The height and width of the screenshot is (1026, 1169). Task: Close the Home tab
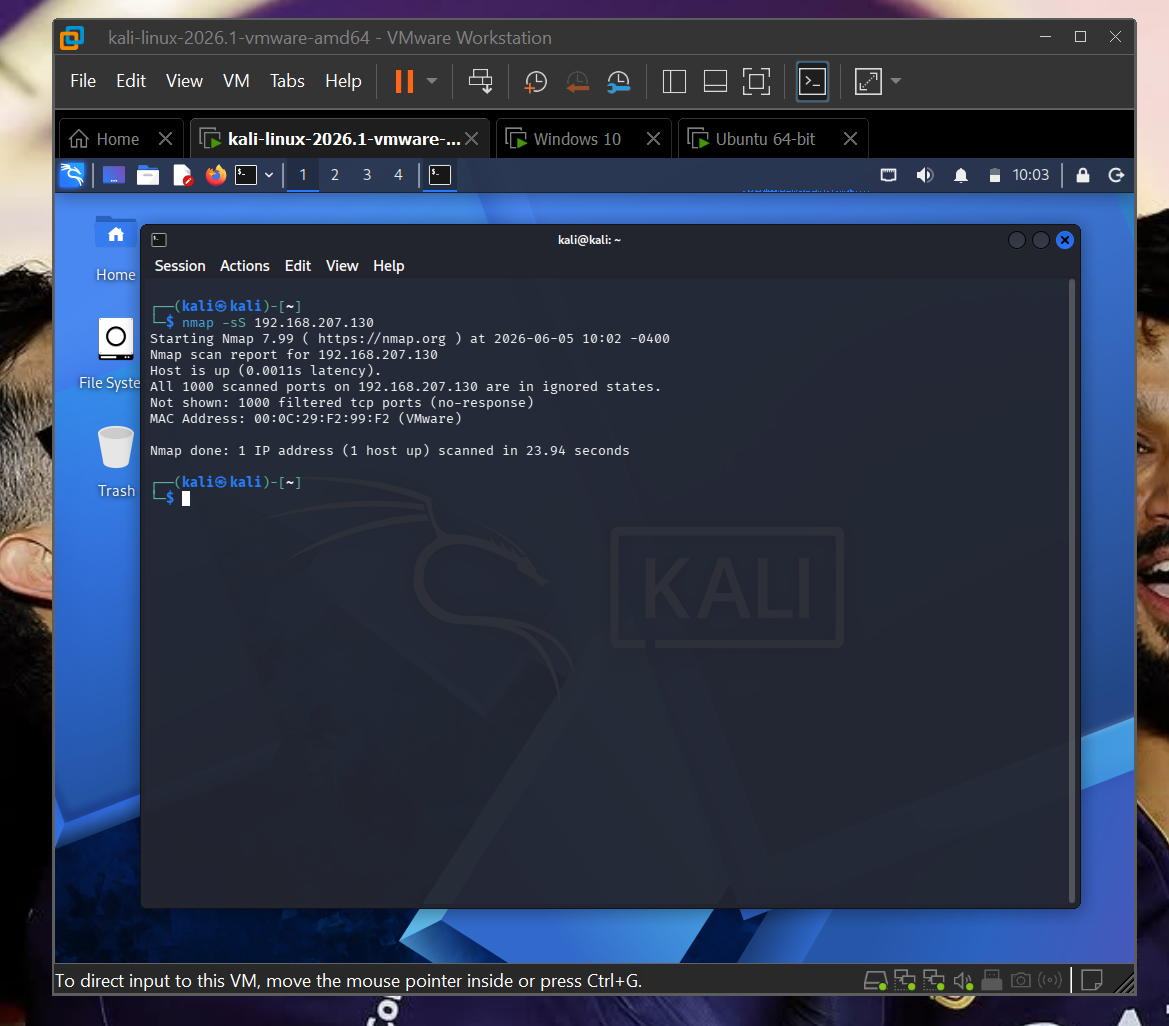pyautogui.click(x=166, y=139)
